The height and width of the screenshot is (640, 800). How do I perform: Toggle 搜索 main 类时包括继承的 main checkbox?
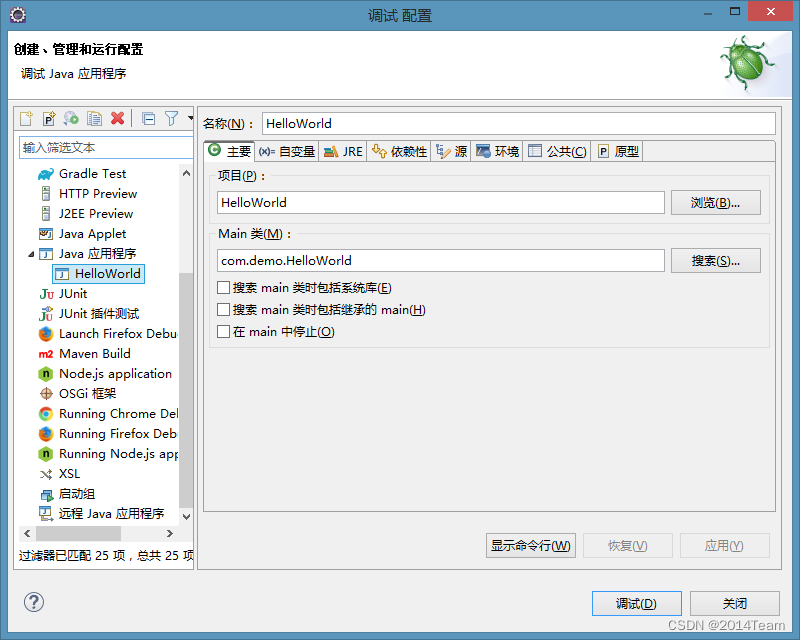coord(224,310)
